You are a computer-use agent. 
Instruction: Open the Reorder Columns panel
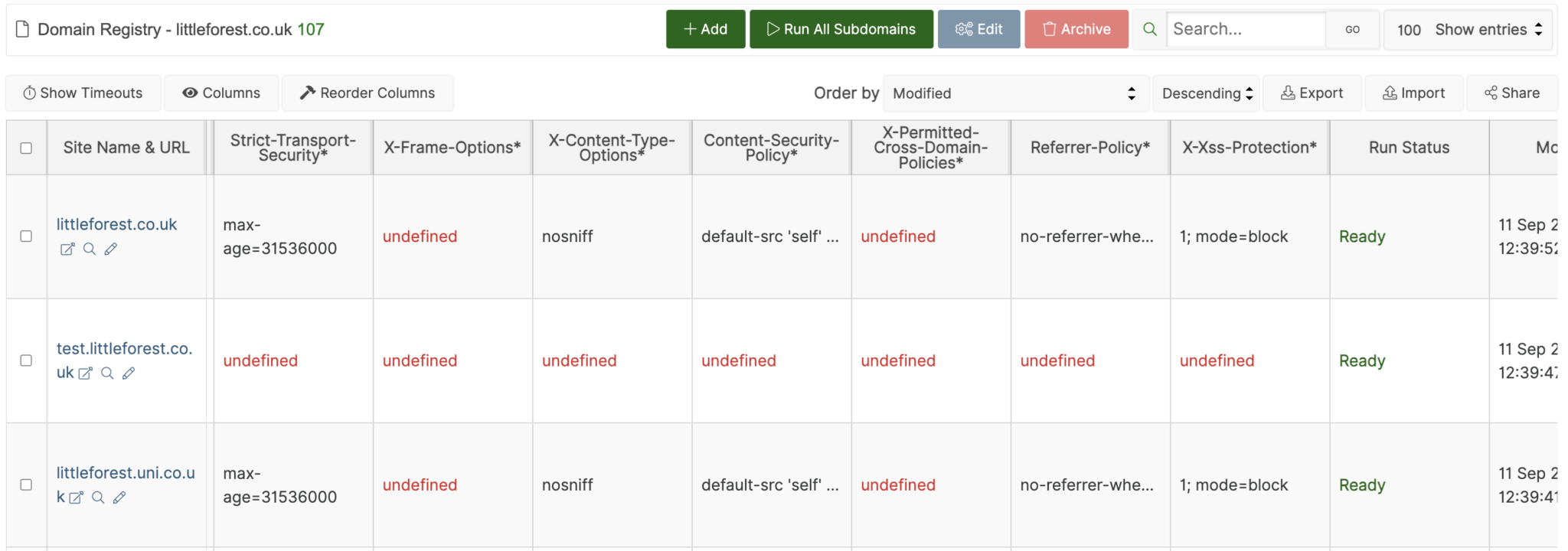pos(367,93)
